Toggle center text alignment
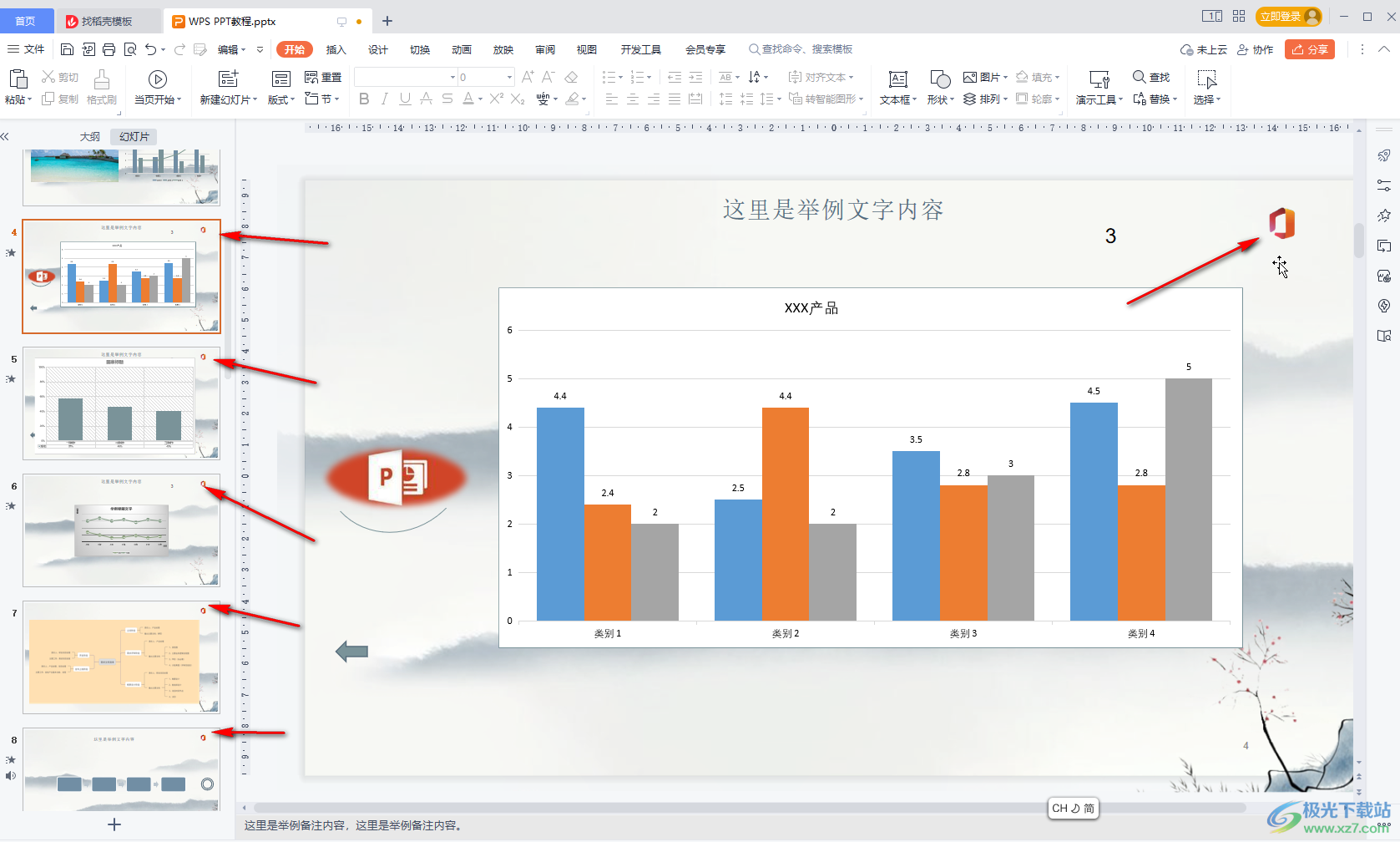 pos(633,99)
